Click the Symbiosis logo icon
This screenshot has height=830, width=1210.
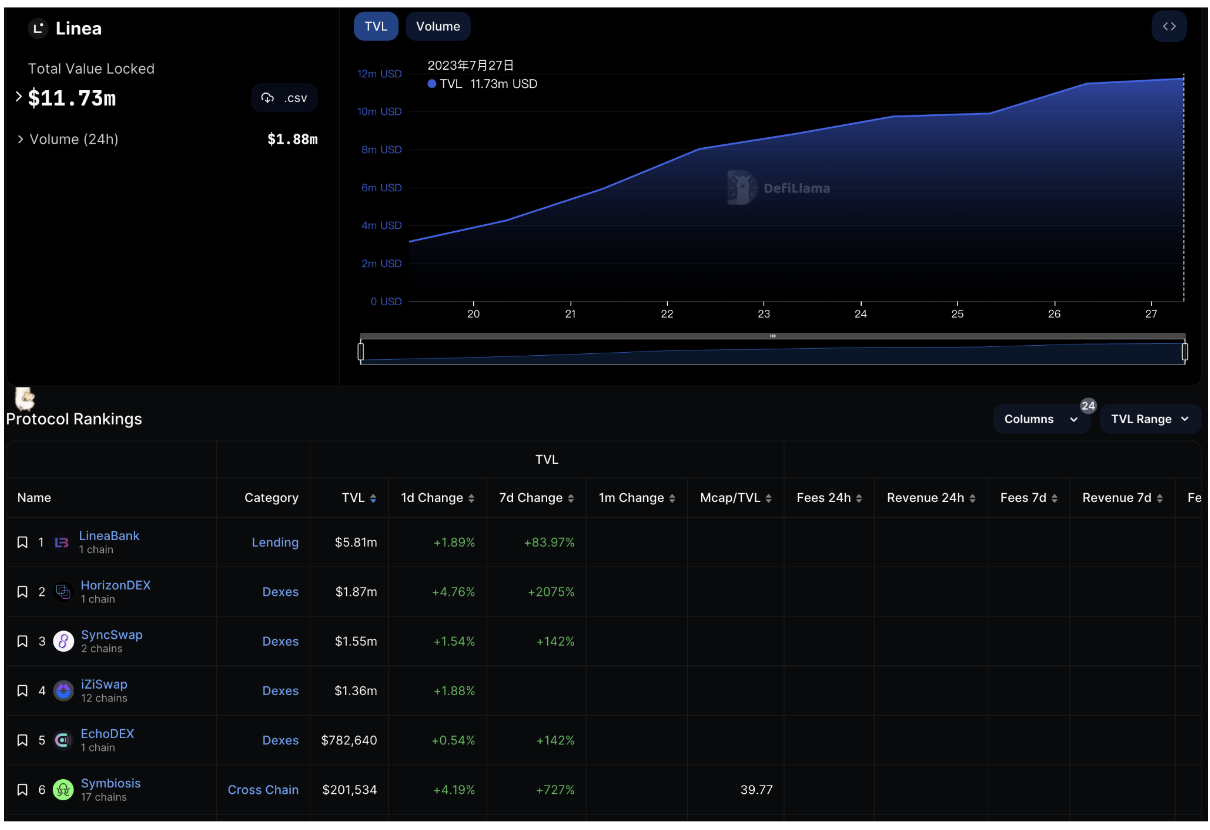pos(63,790)
